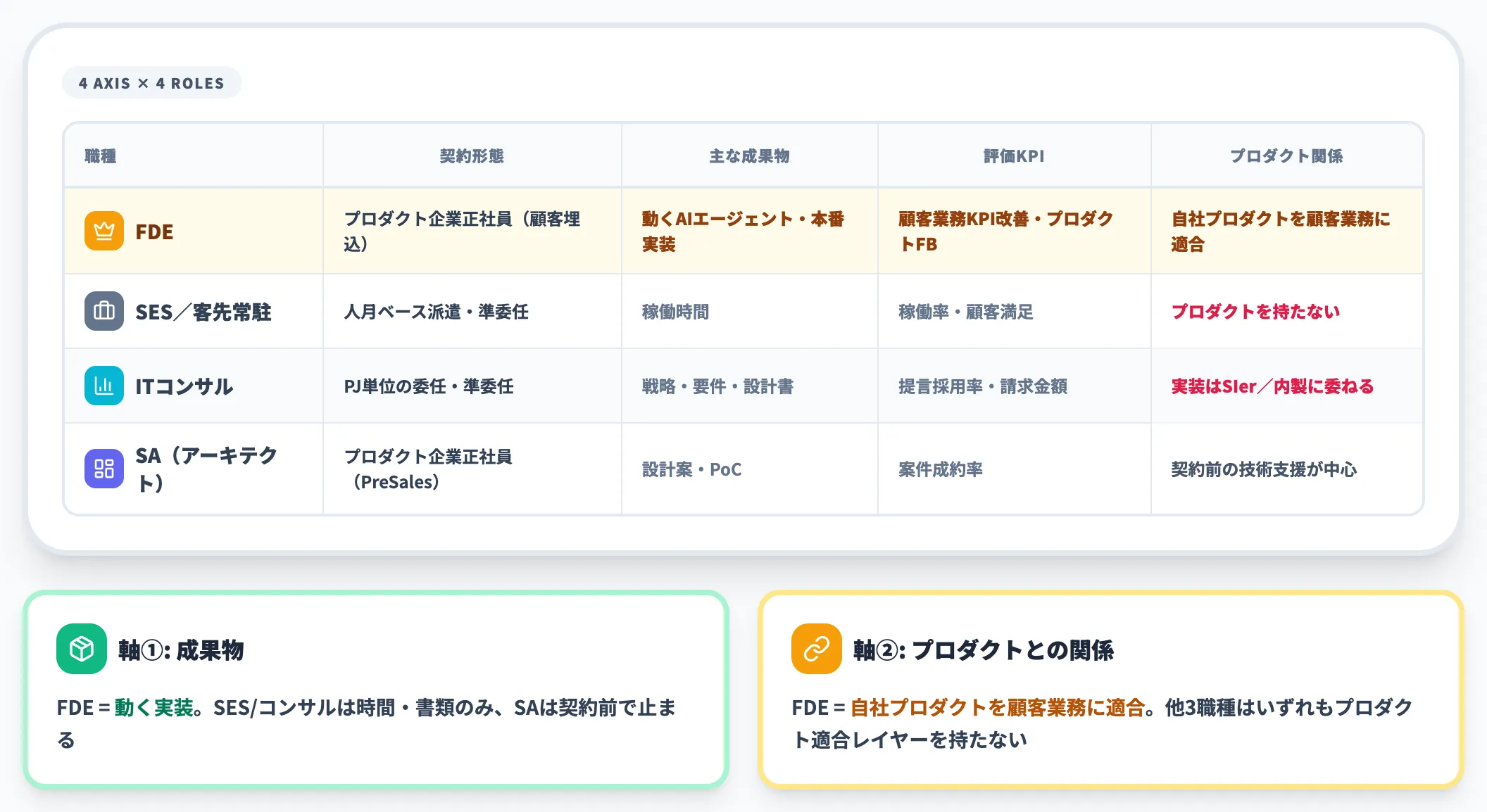Image resolution: width=1487 pixels, height=812 pixels.
Task: Click the orange crown icon beside FDE
Action: point(104,231)
